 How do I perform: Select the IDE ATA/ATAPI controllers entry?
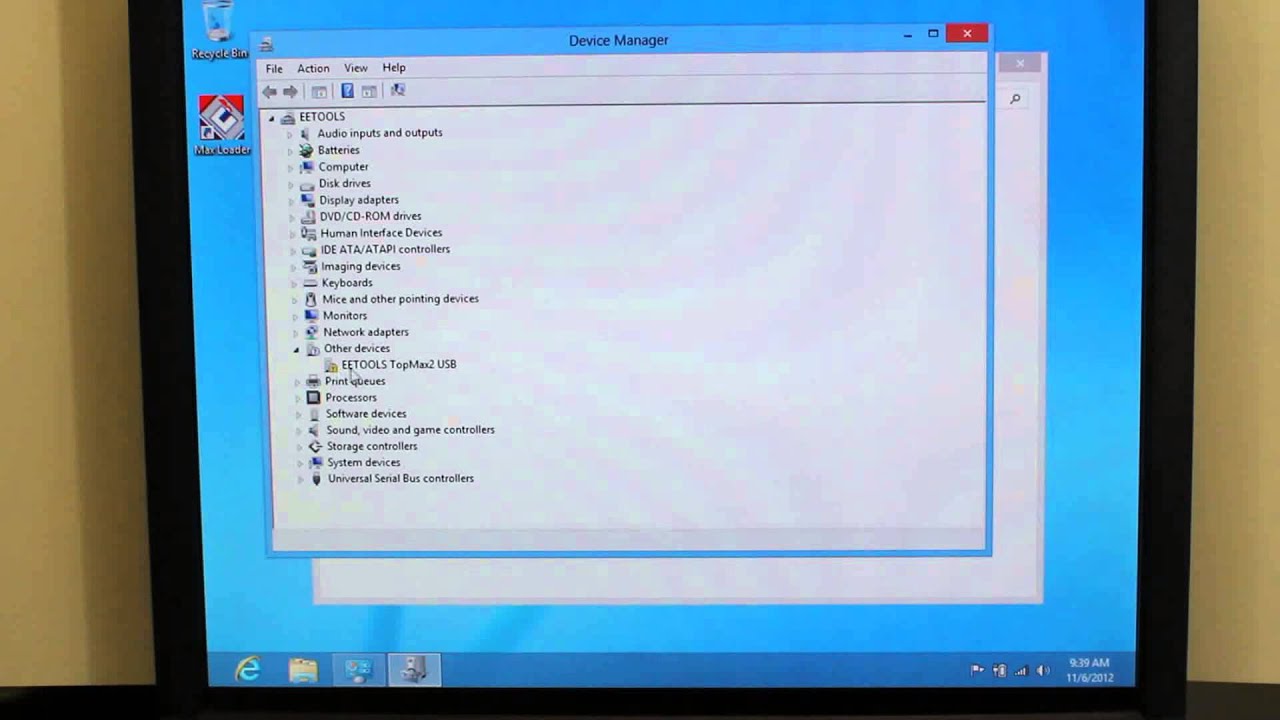point(385,249)
